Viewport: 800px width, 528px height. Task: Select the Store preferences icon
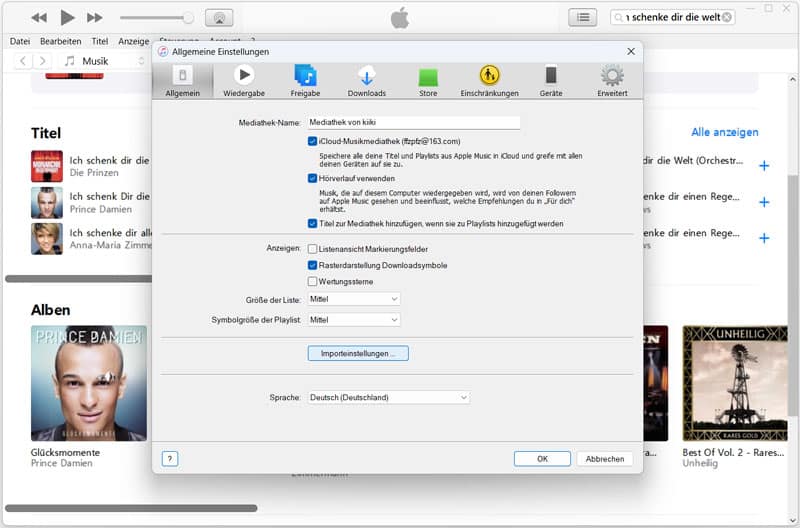click(x=428, y=76)
